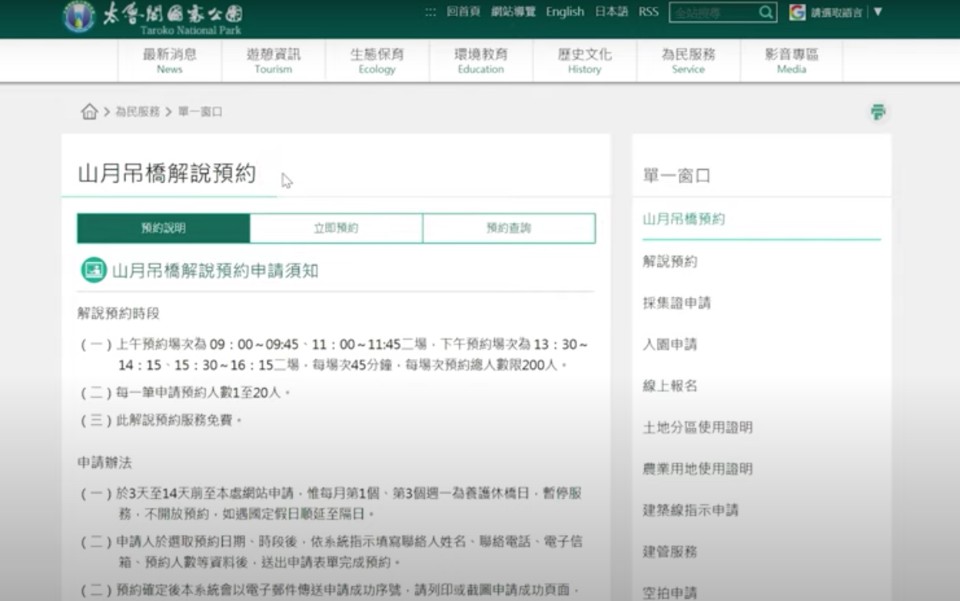960x601 pixels.
Task: Click the 山月吊橋解說預約 page title
Action: (167, 173)
